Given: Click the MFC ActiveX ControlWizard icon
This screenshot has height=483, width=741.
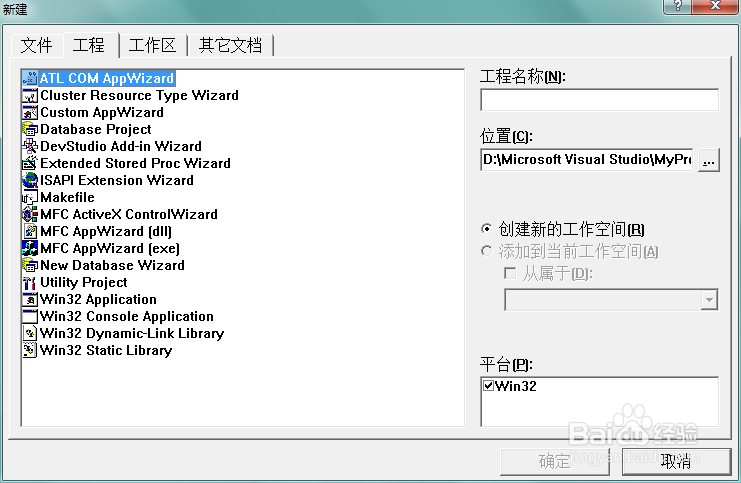Looking at the screenshot, I should pyautogui.click(x=30, y=215).
